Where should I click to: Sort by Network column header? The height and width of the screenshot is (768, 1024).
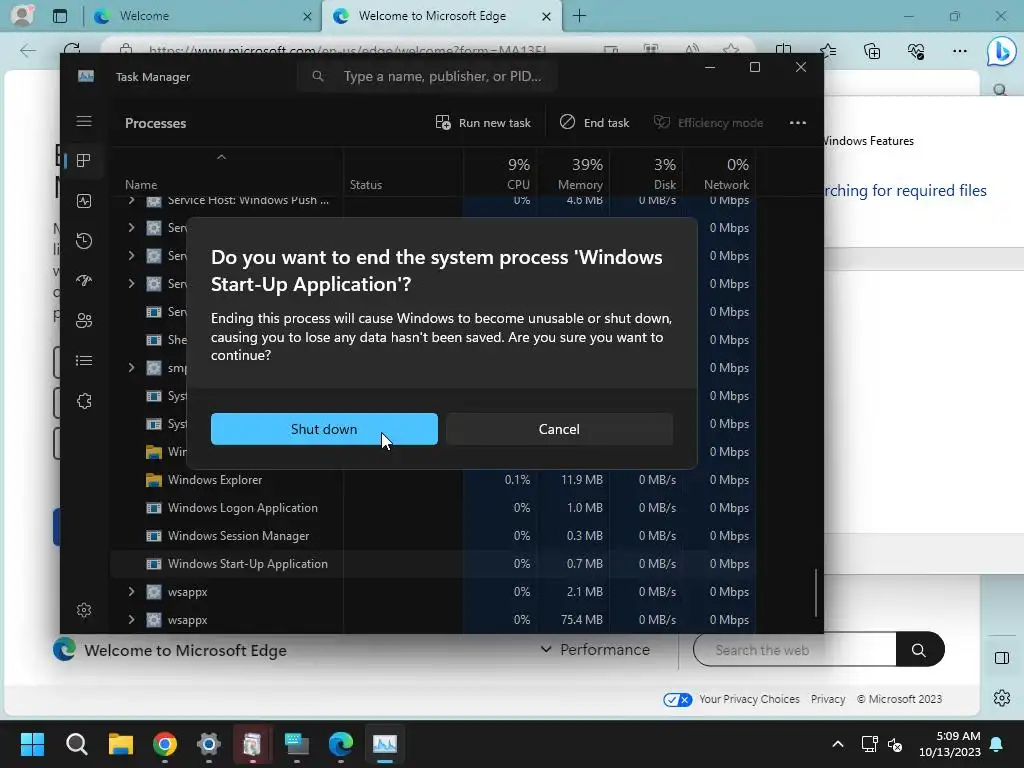(x=720, y=174)
